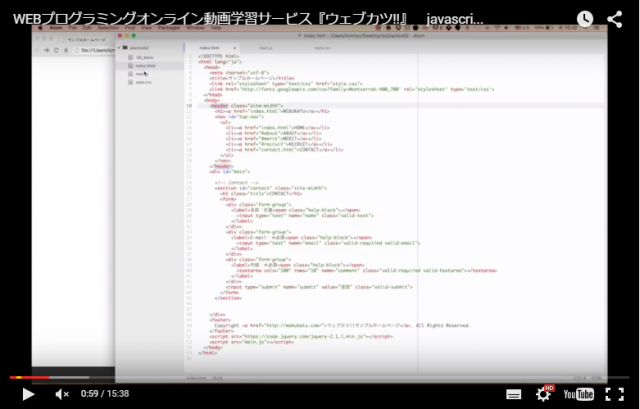The width and height of the screenshot is (640, 409).
Task: Close the index.html tab with its x
Action: (235, 48)
